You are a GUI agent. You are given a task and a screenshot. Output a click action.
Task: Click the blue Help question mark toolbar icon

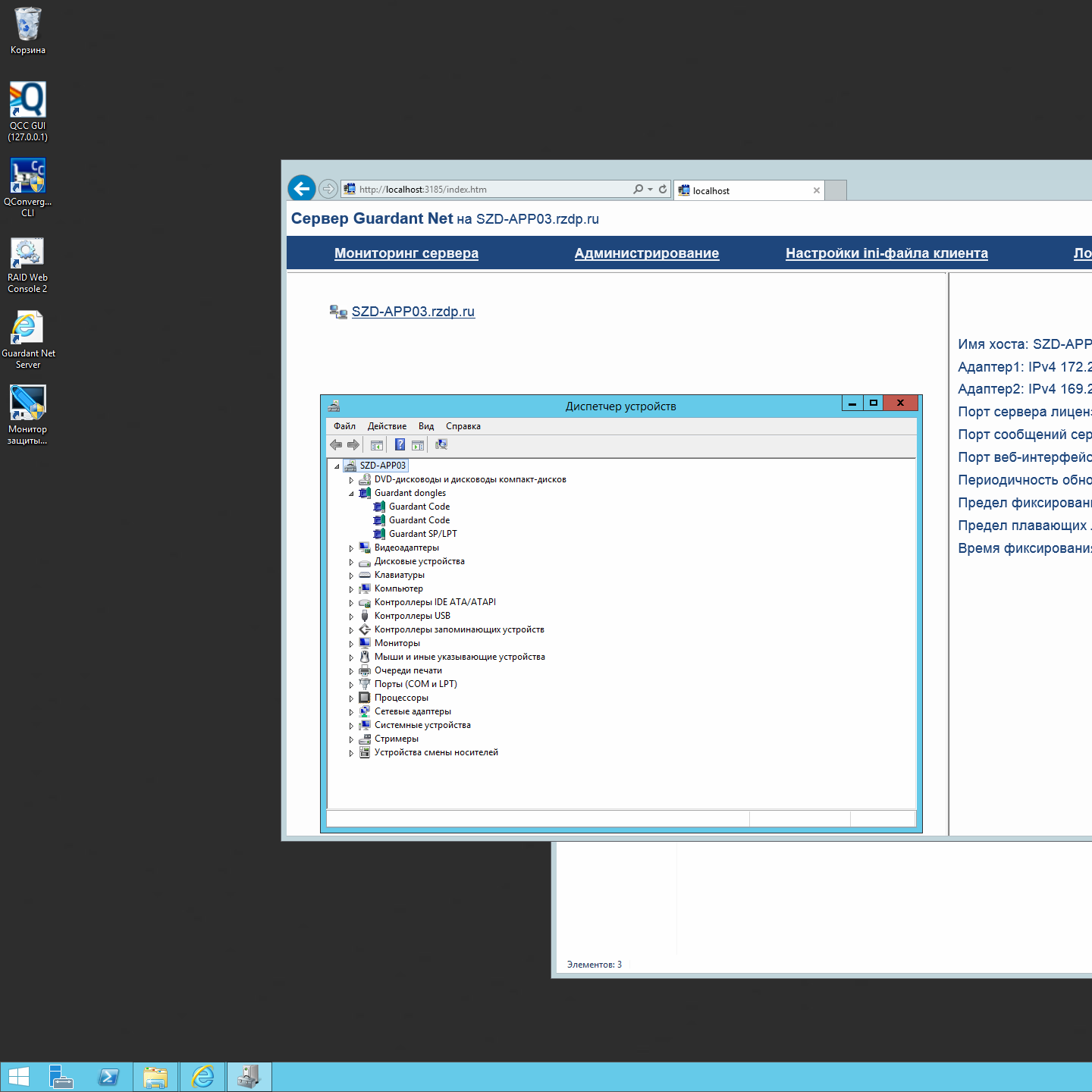pyautogui.click(x=400, y=445)
